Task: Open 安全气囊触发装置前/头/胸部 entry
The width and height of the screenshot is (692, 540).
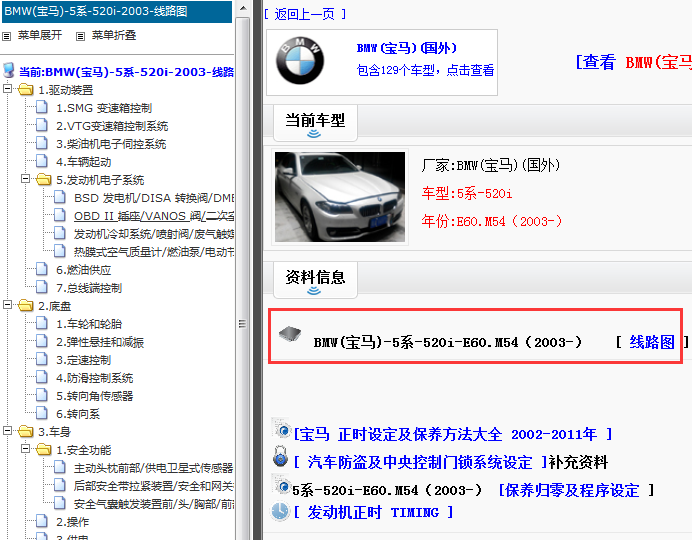Action: click(x=154, y=504)
